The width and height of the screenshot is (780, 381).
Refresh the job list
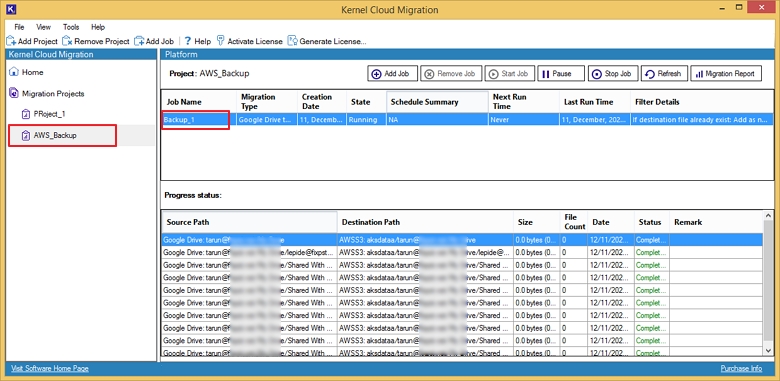tap(664, 74)
